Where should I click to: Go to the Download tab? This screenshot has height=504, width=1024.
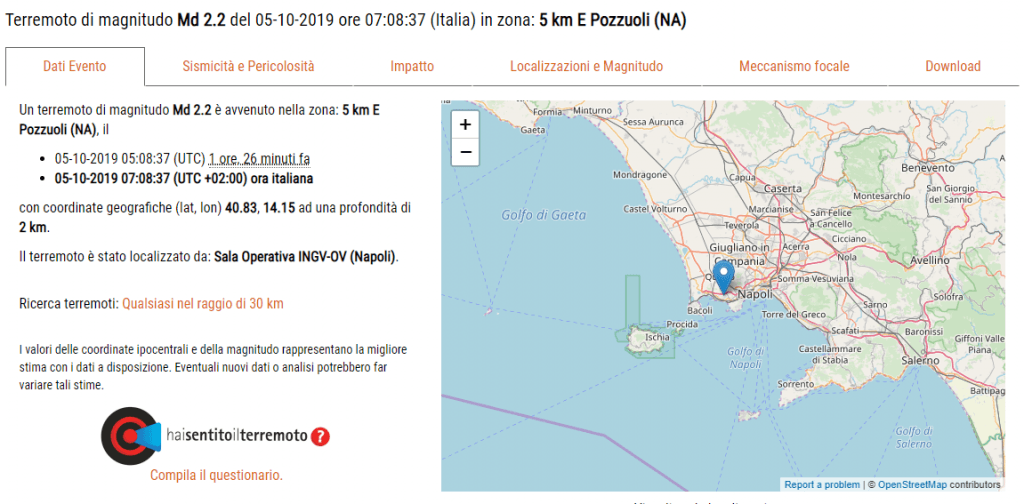(x=952, y=67)
